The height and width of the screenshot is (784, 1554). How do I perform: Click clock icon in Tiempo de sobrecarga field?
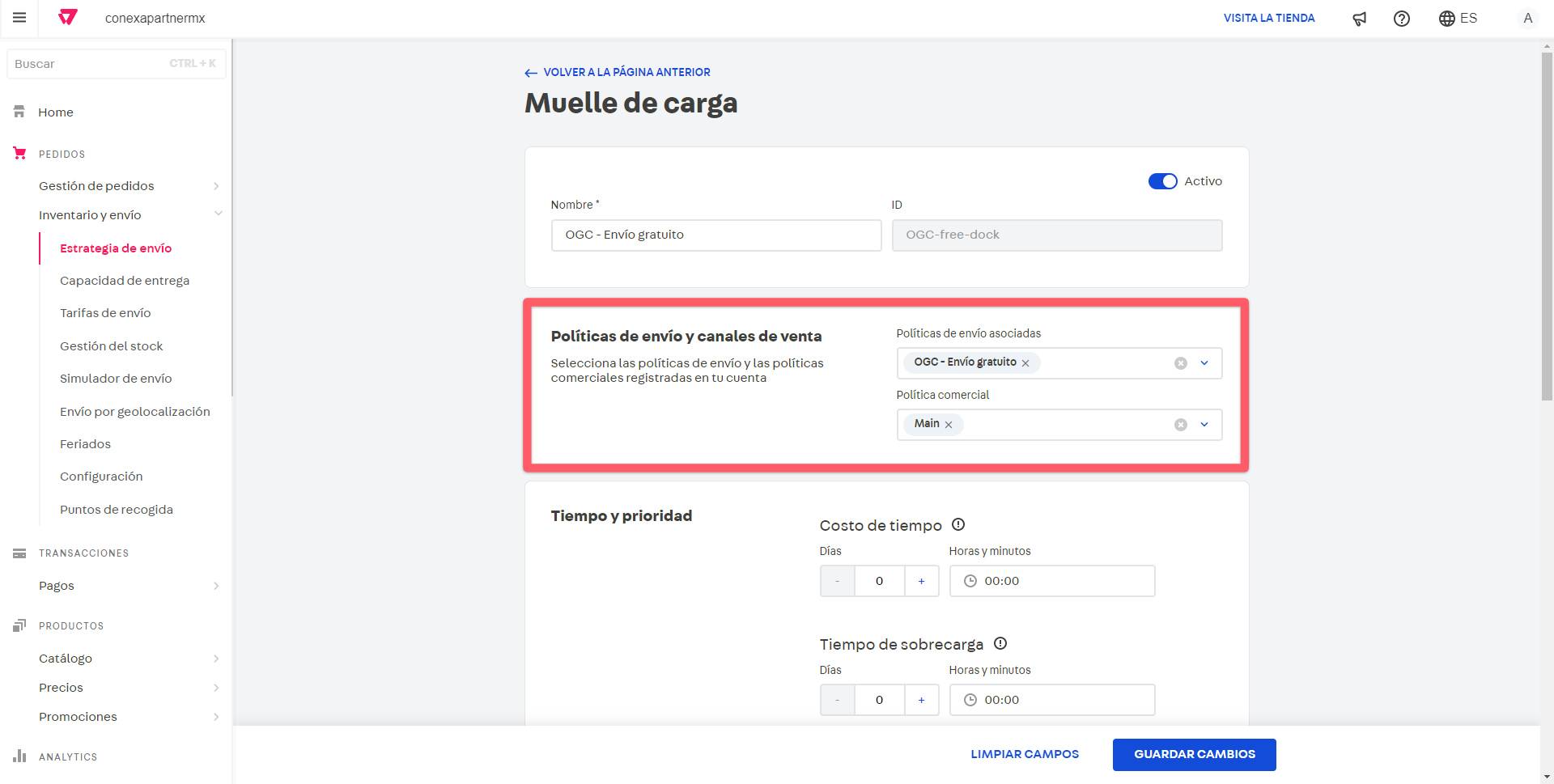[x=970, y=700]
